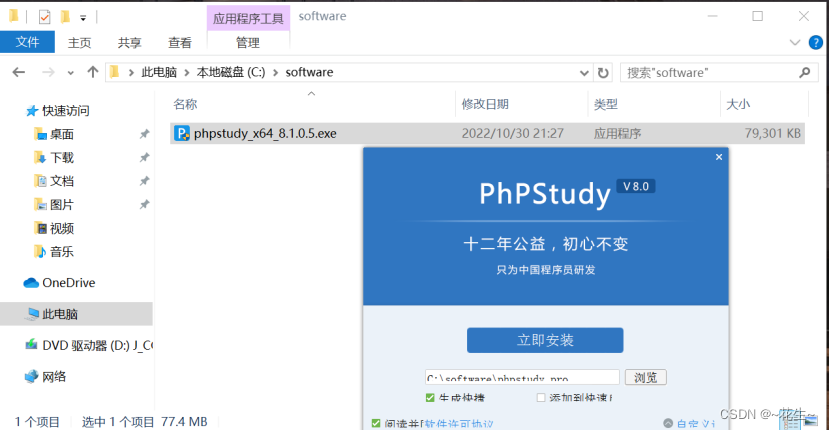
Task: Switch to the 主页 ribbon tab
Action: (79, 43)
